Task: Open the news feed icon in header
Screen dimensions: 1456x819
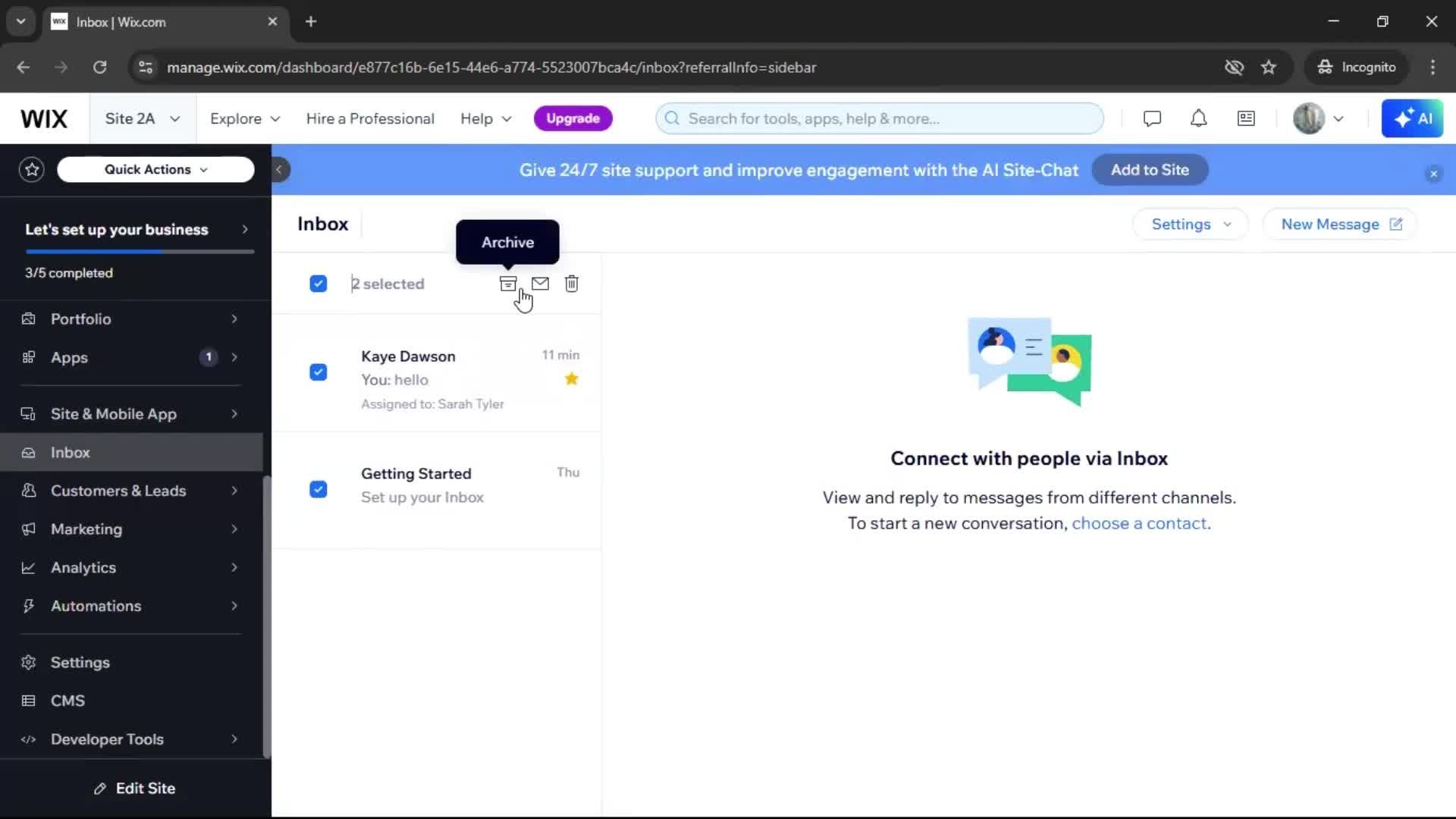Action: click(1246, 118)
